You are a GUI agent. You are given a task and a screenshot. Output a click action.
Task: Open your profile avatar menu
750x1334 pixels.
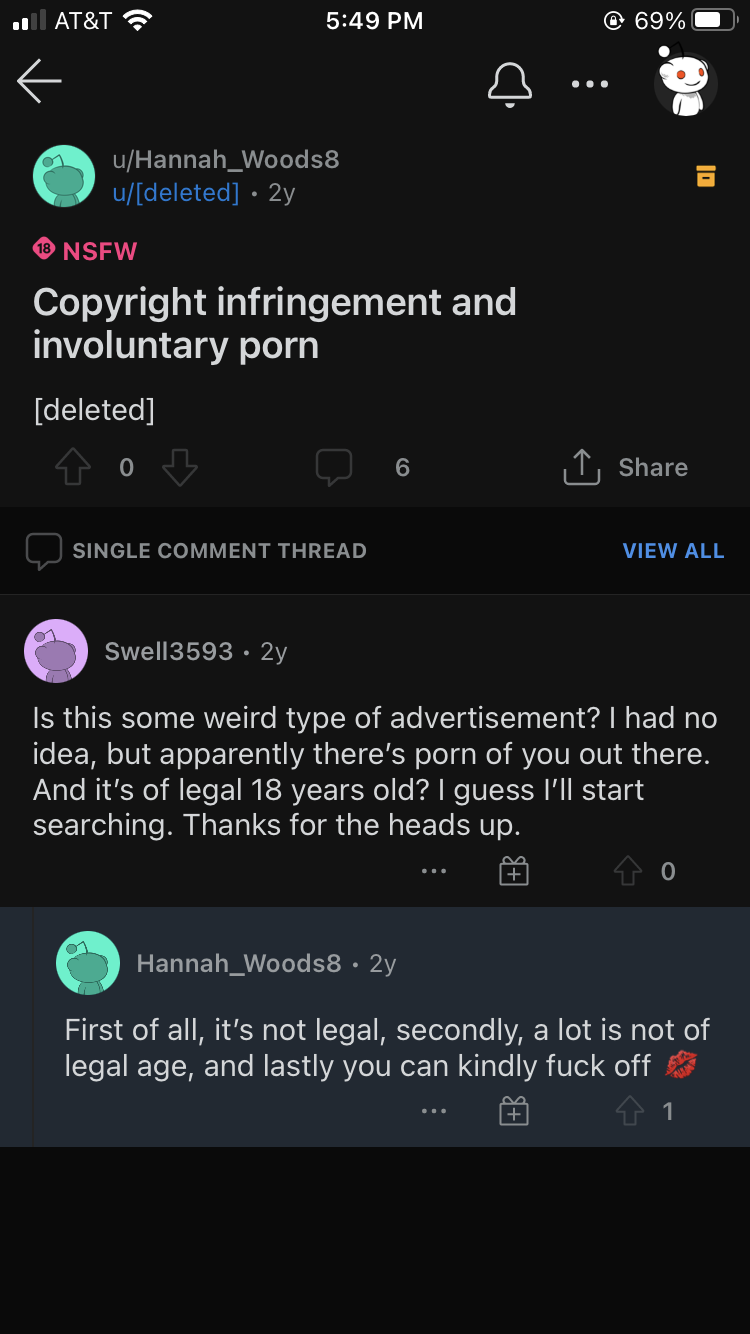click(686, 83)
